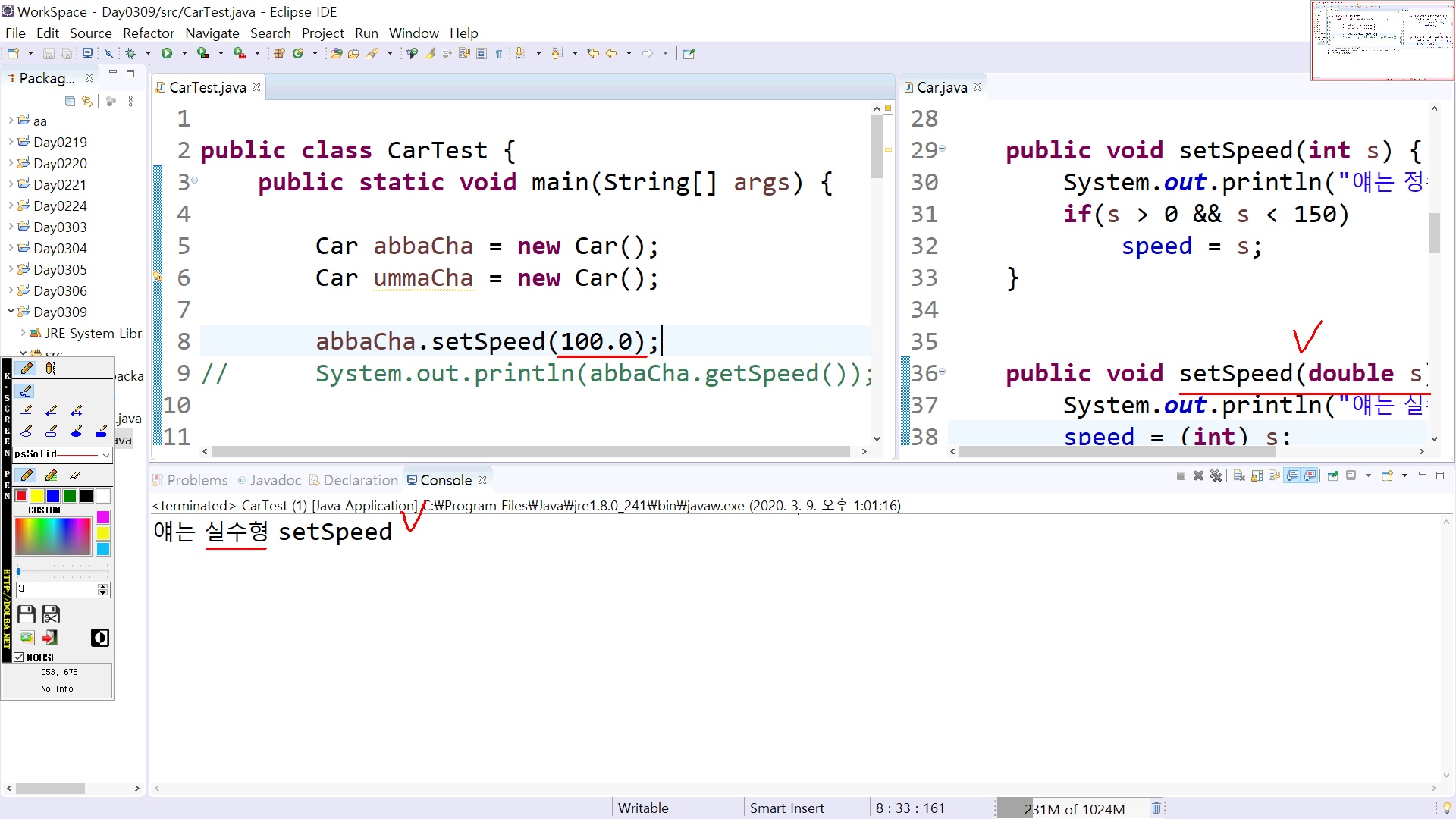Expand the Day0306 project
Screen dimensions: 1456x819
click(x=11, y=290)
